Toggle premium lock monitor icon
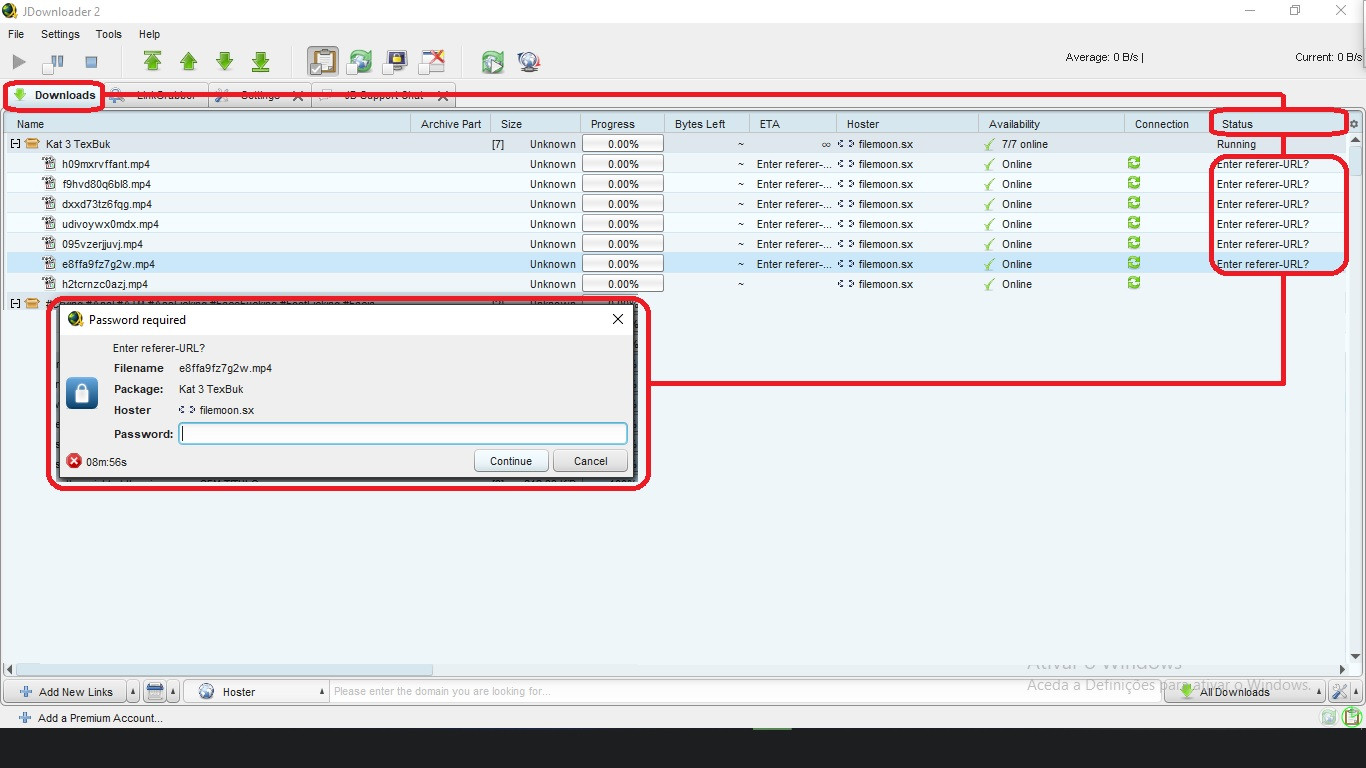This screenshot has height=768, width=1366. point(395,61)
